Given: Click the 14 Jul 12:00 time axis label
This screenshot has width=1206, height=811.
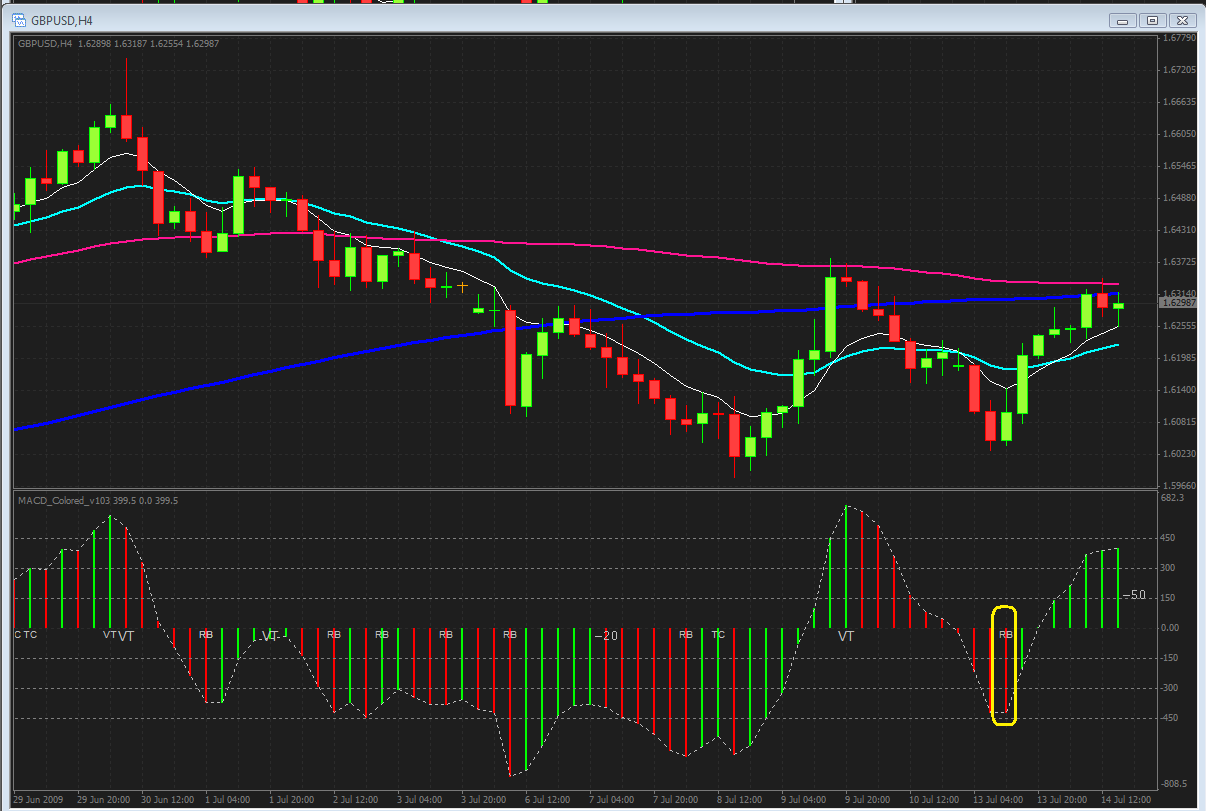Looking at the screenshot, I should click(1125, 800).
